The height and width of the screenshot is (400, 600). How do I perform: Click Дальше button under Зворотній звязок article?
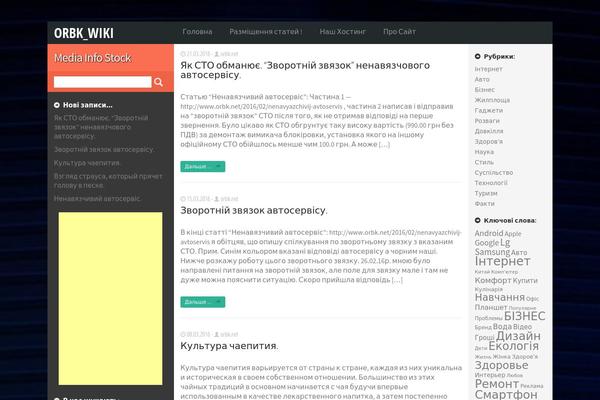[203, 302]
